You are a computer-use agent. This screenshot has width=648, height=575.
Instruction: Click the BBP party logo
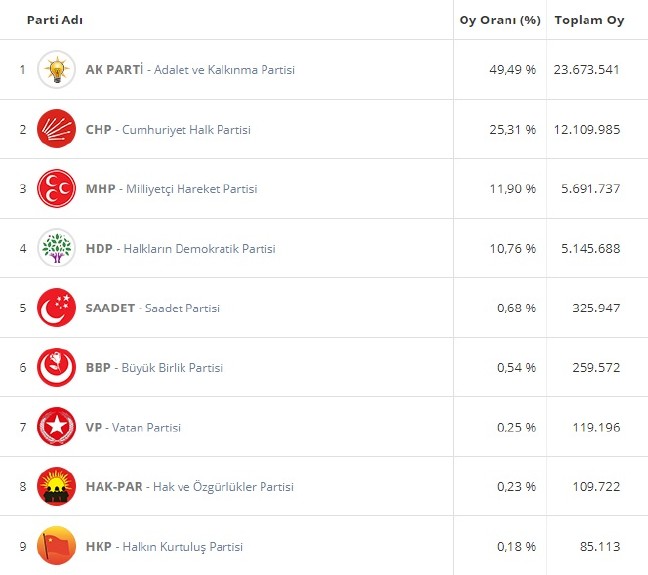[x=56, y=367]
